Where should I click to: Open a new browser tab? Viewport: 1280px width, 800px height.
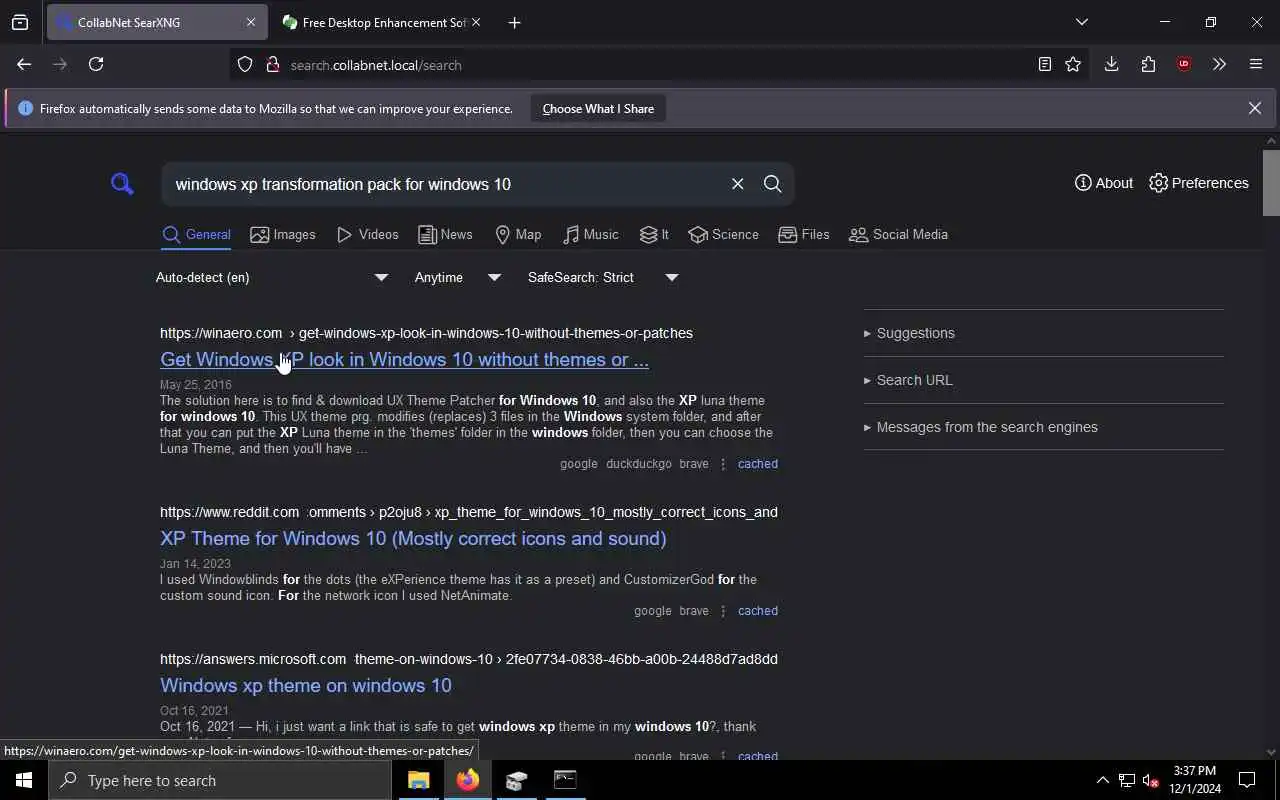coord(514,22)
